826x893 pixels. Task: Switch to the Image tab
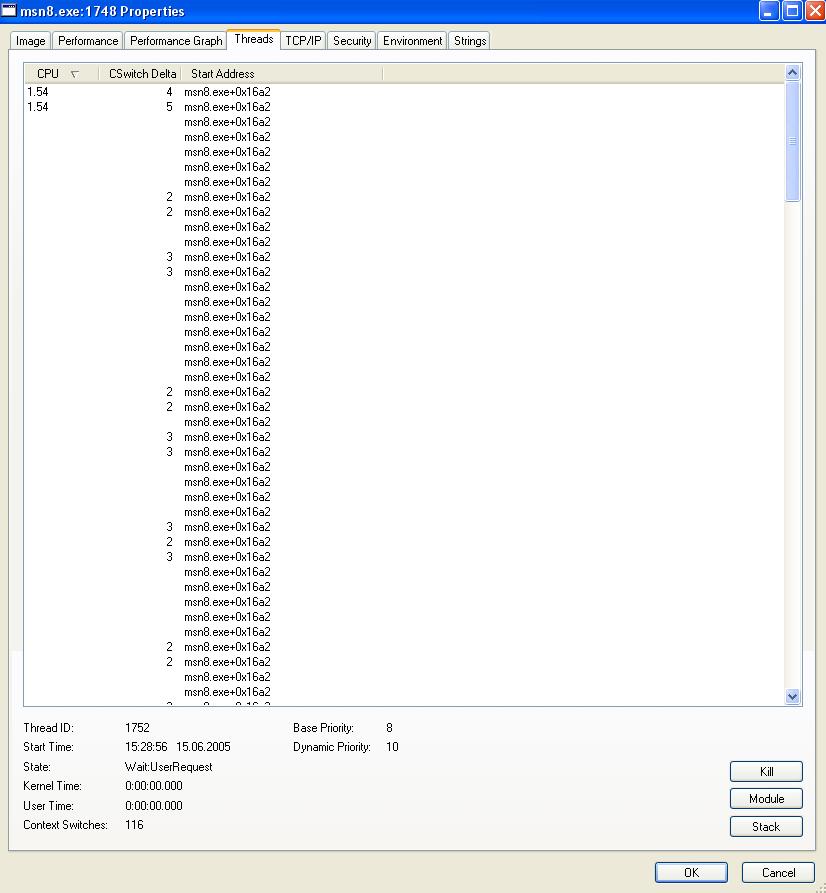[x=31, y=41]
